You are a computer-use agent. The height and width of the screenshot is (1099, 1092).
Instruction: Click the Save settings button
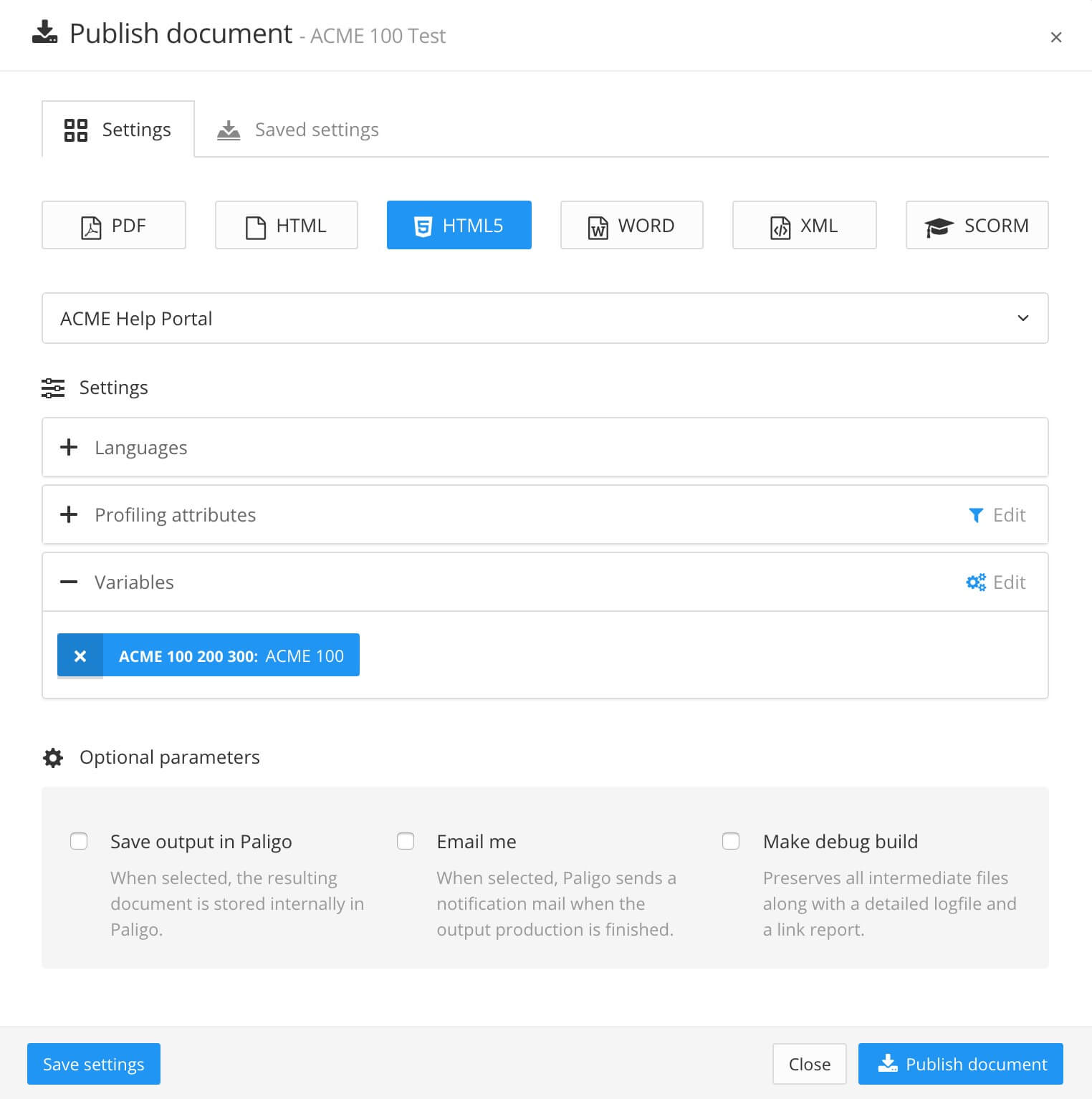pyautogui.click(x=94, y=1064)
